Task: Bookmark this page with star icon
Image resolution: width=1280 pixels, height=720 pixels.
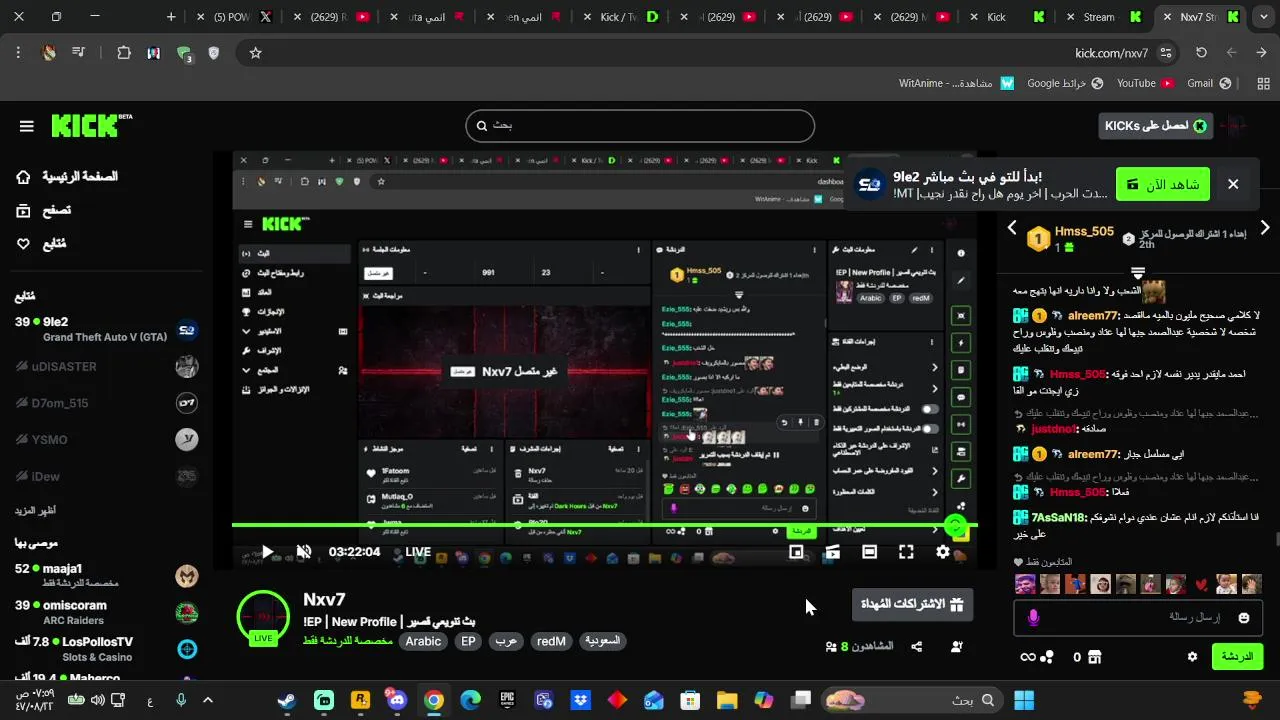Action: (255, 53)
